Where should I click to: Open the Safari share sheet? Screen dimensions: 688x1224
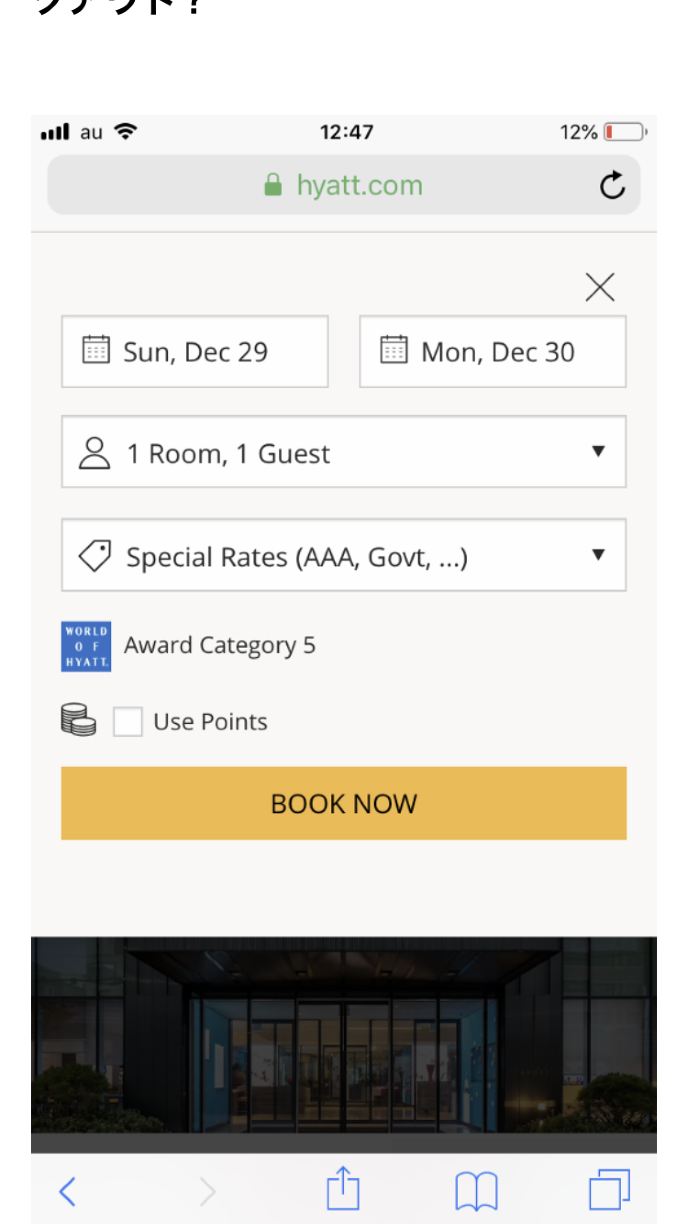pyautogui.click(x=343, y=1189)
